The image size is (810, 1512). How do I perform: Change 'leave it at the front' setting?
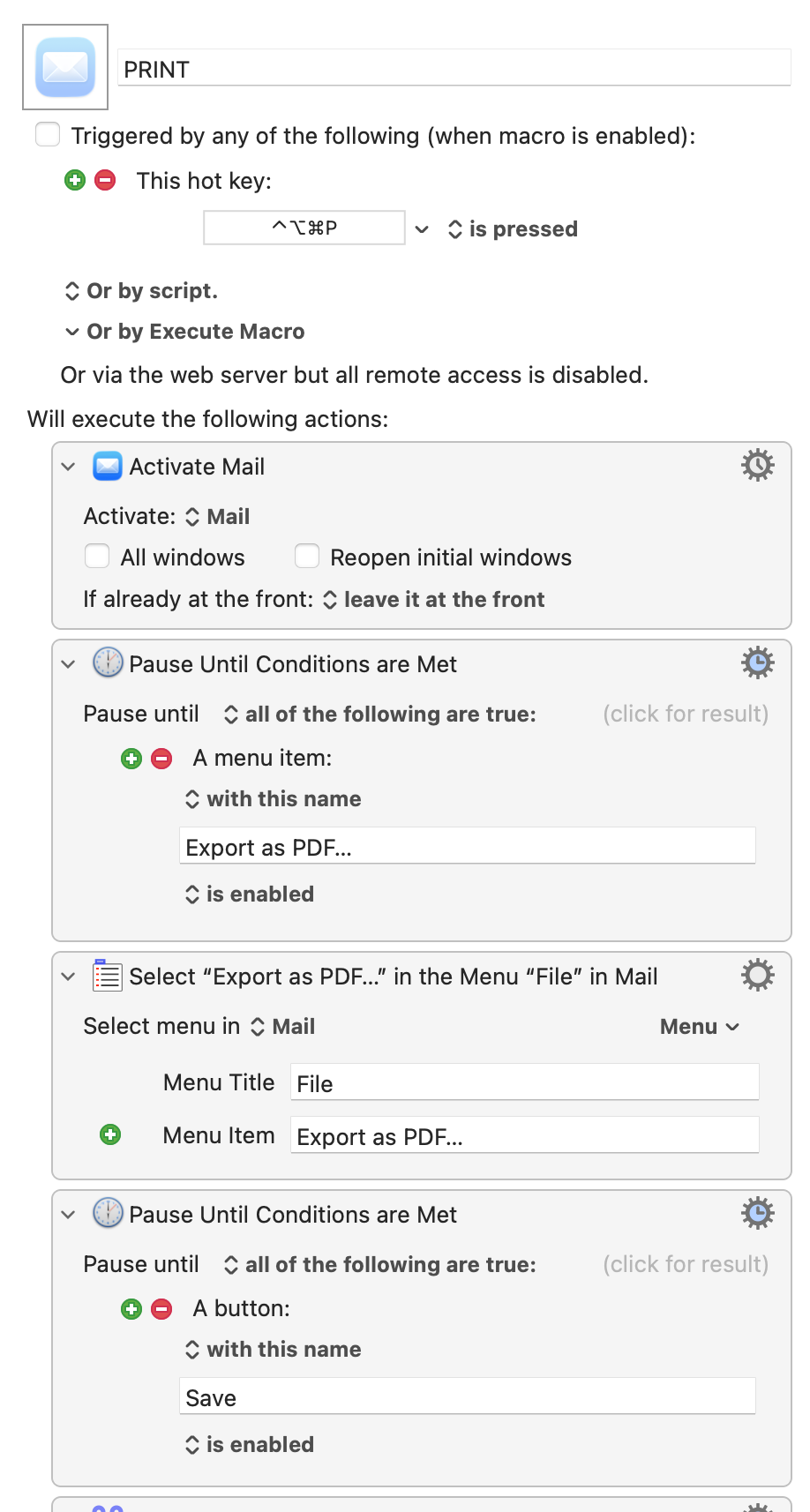tap(433, 600)
